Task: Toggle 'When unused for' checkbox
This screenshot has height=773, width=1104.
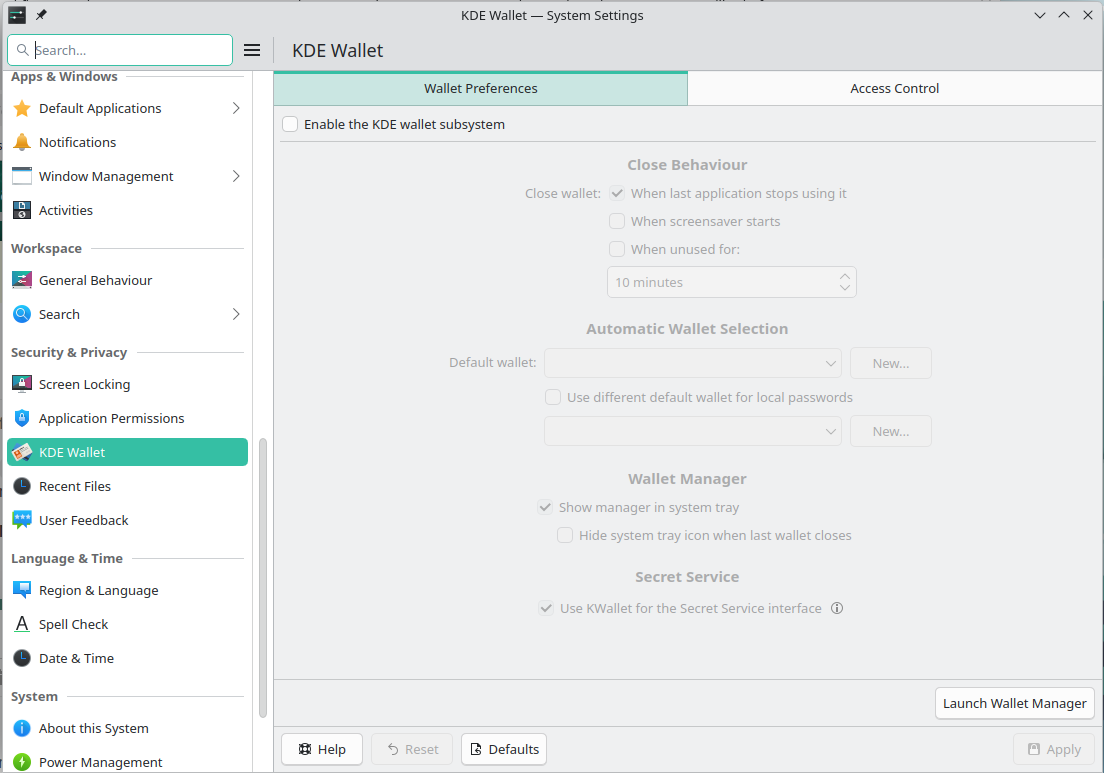Action: click(617, 249)
